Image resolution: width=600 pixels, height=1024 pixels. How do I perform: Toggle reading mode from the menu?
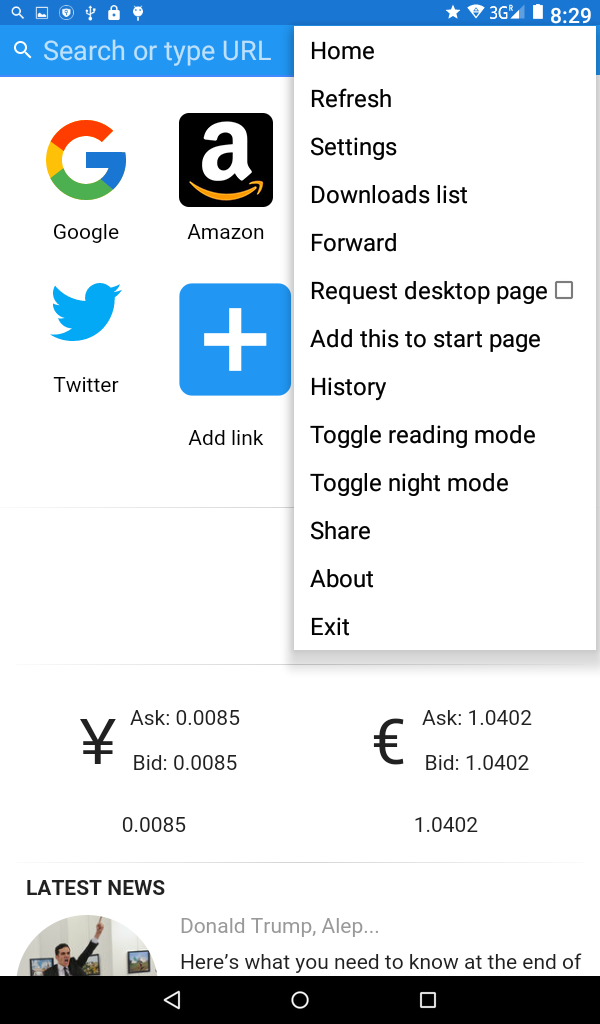[x=422, y=435]
